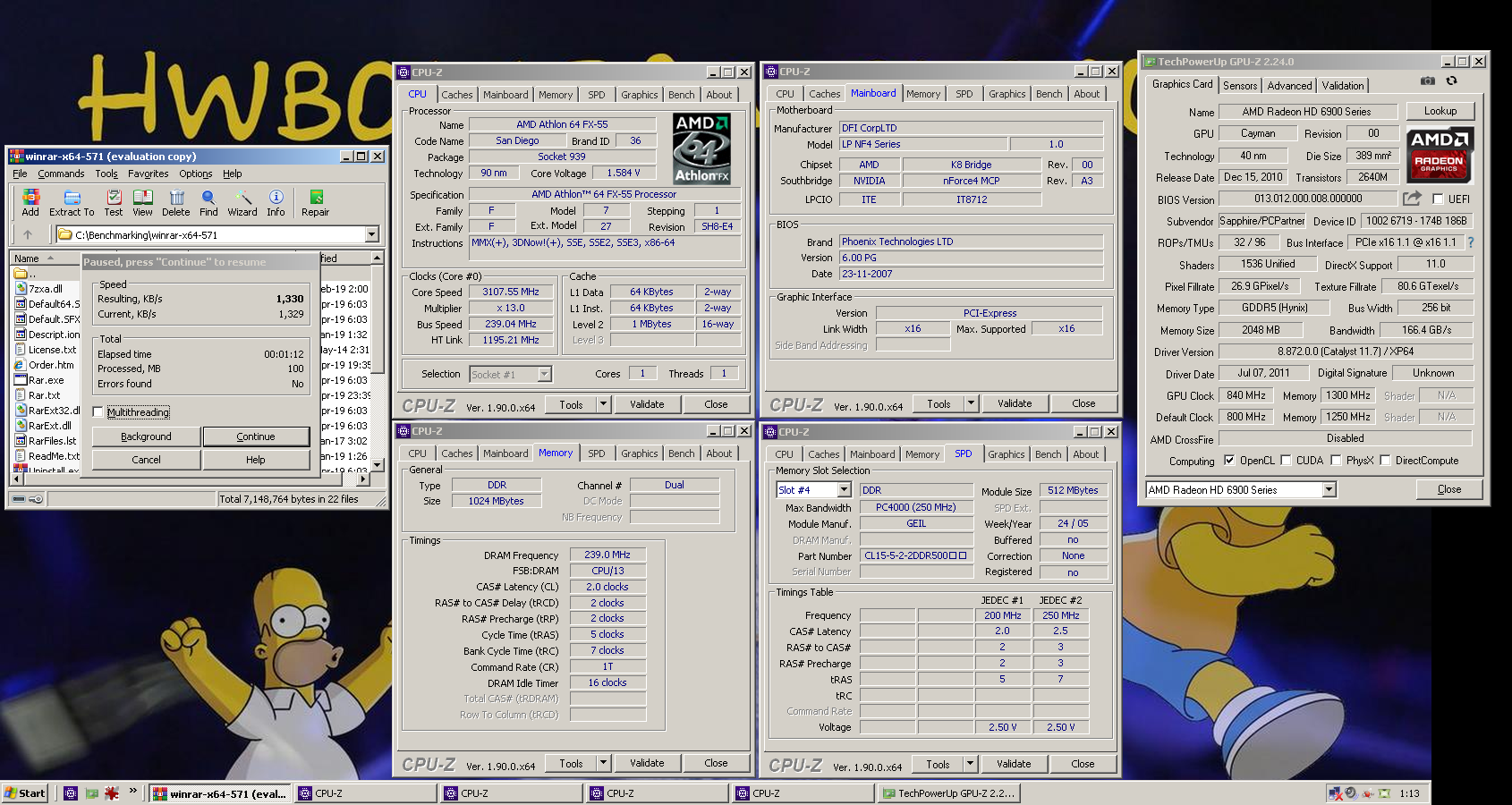
Task: Open GPU-Z graphics card selection dropdown
Action: point(1329,489)
